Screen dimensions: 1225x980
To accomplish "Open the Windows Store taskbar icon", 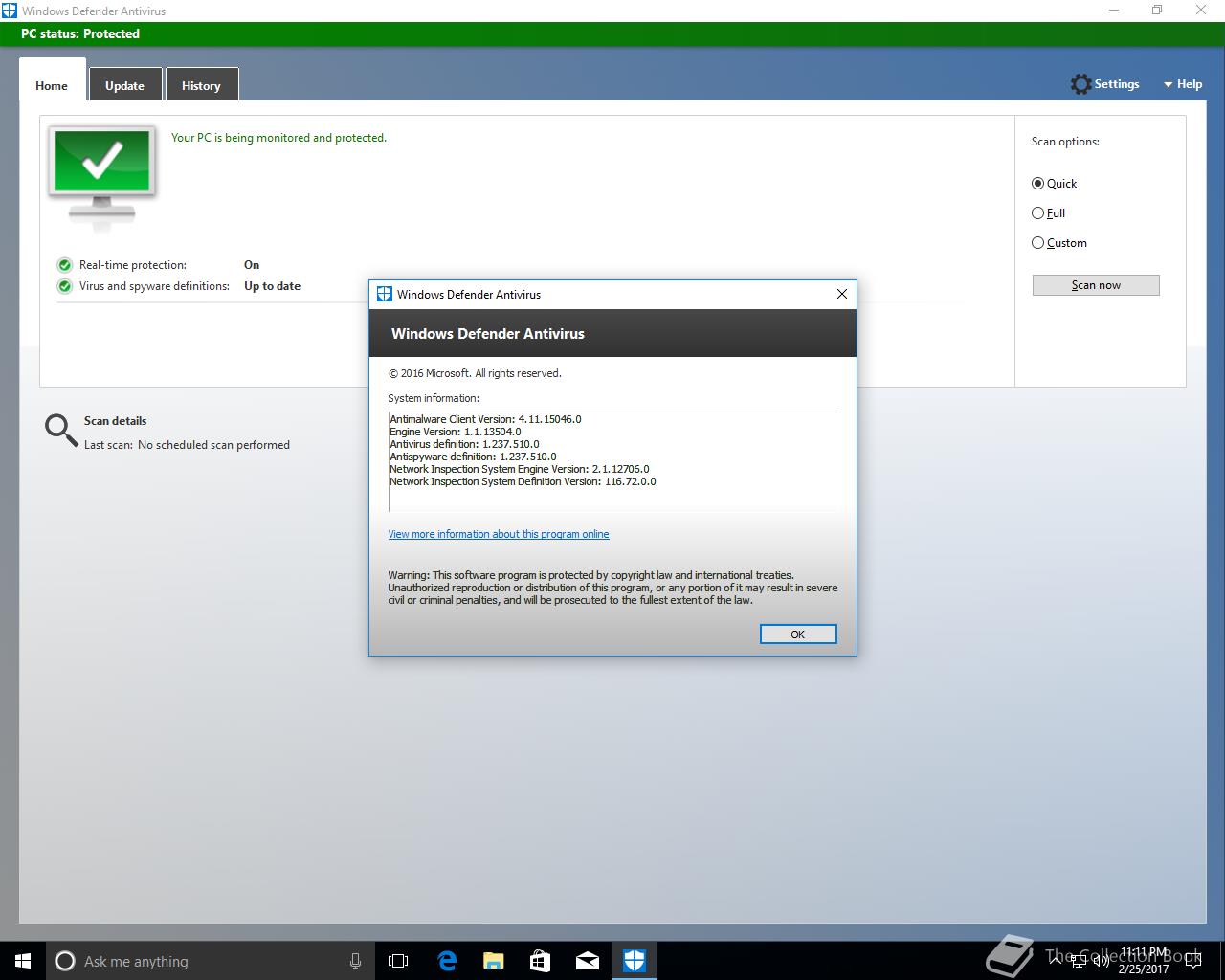I will pyautogui.click(x=540, y=961).
